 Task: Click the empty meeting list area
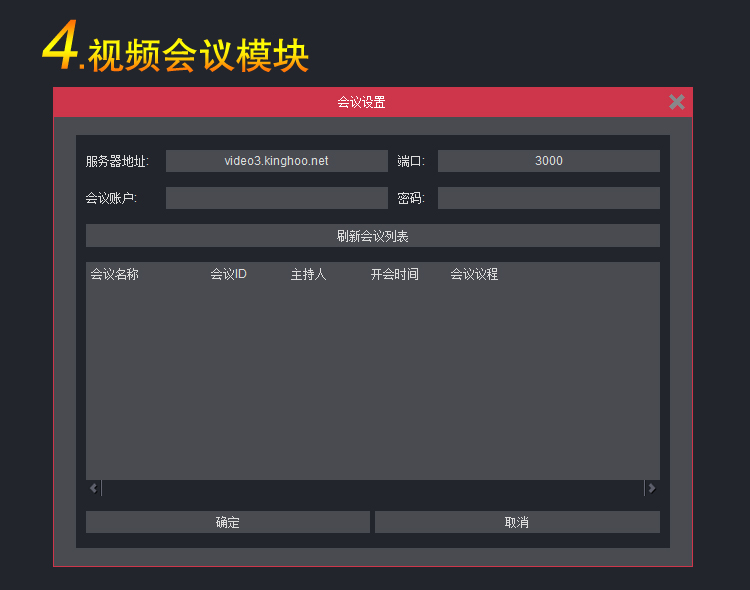[x=372, y=380]
